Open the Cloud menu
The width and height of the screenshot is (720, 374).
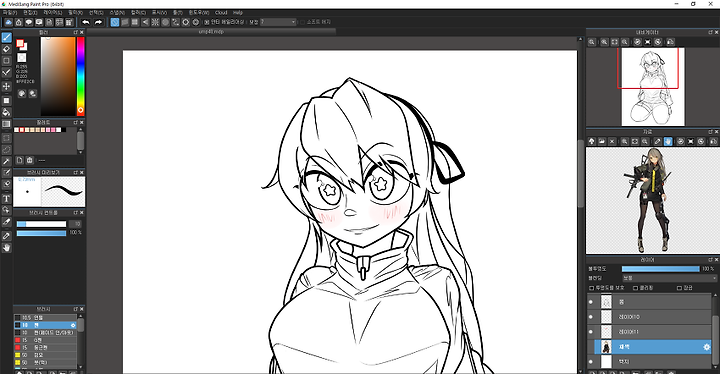click(221, 13)
